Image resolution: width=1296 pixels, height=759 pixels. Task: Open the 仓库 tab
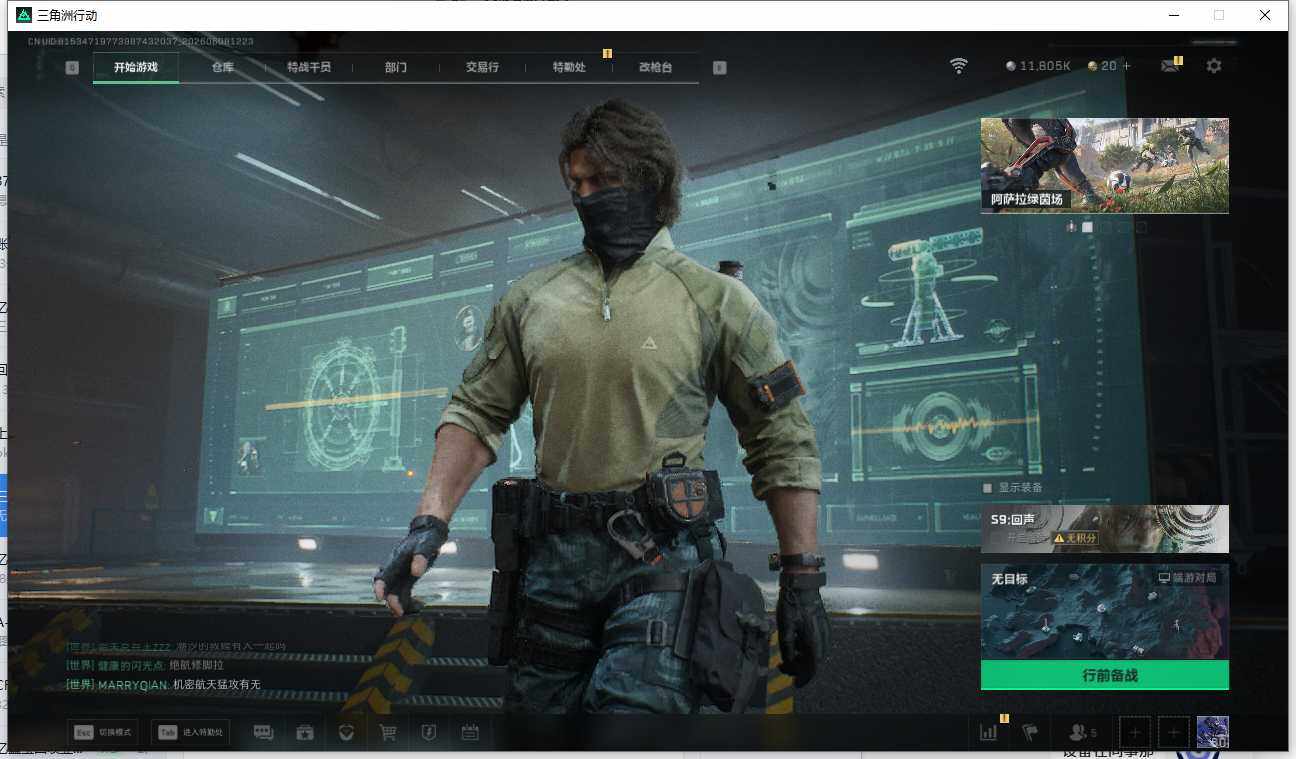click(x=222, y=67)
